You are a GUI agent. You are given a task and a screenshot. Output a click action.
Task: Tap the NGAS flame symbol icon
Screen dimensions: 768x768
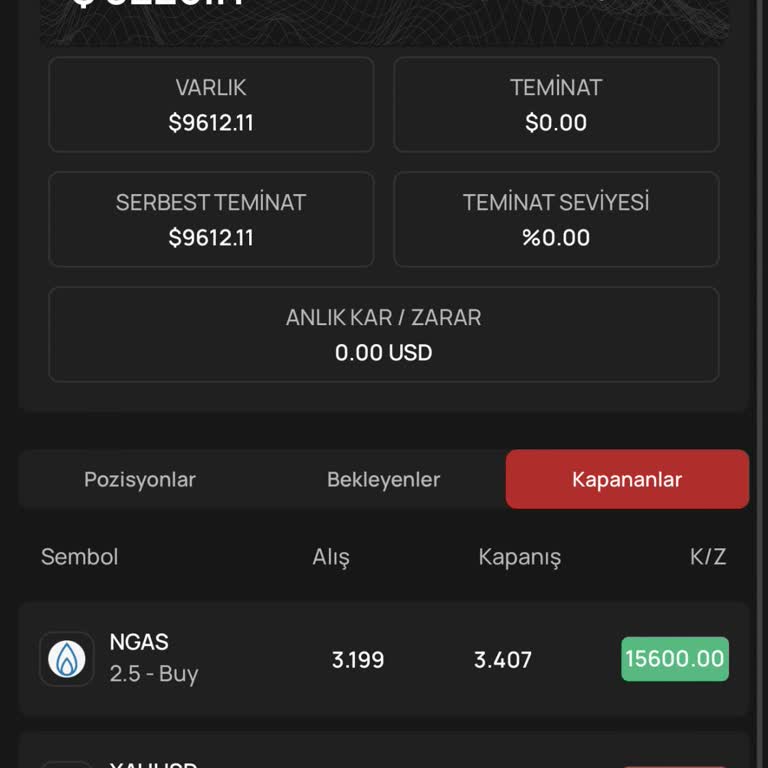pos(67,659)
